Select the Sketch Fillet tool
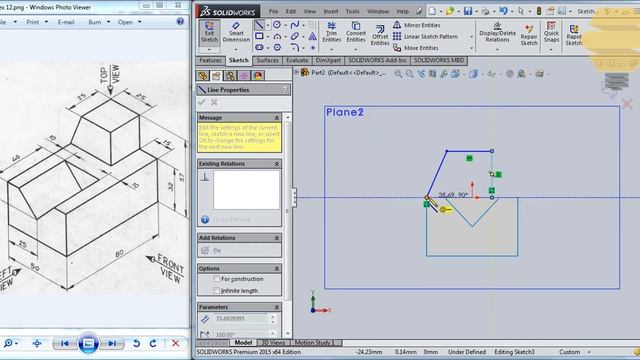The height and width of the screenshot is (360, 640). pos(295,47)
